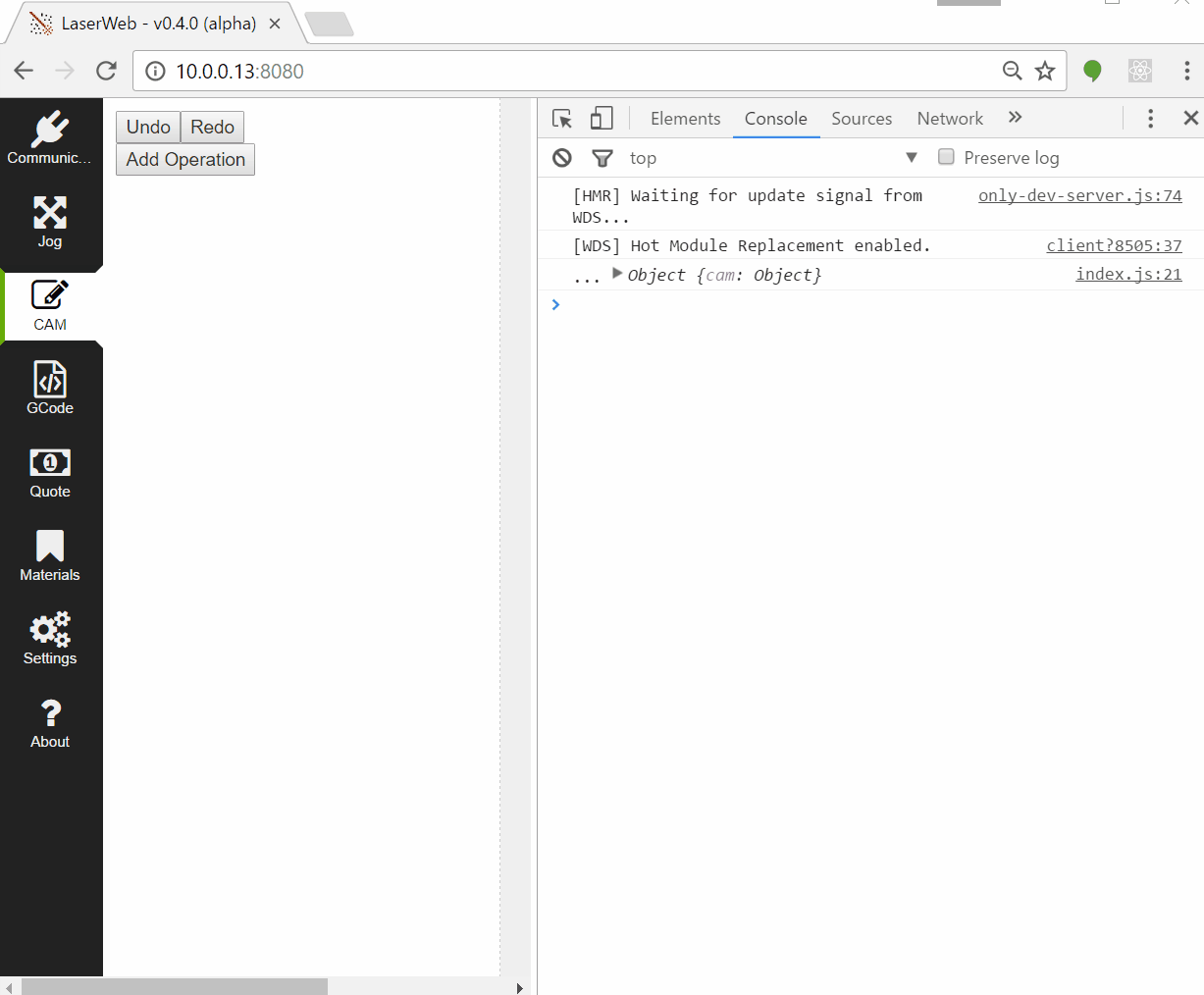
Task: Click the Undo button
Action: coord(148,128)
